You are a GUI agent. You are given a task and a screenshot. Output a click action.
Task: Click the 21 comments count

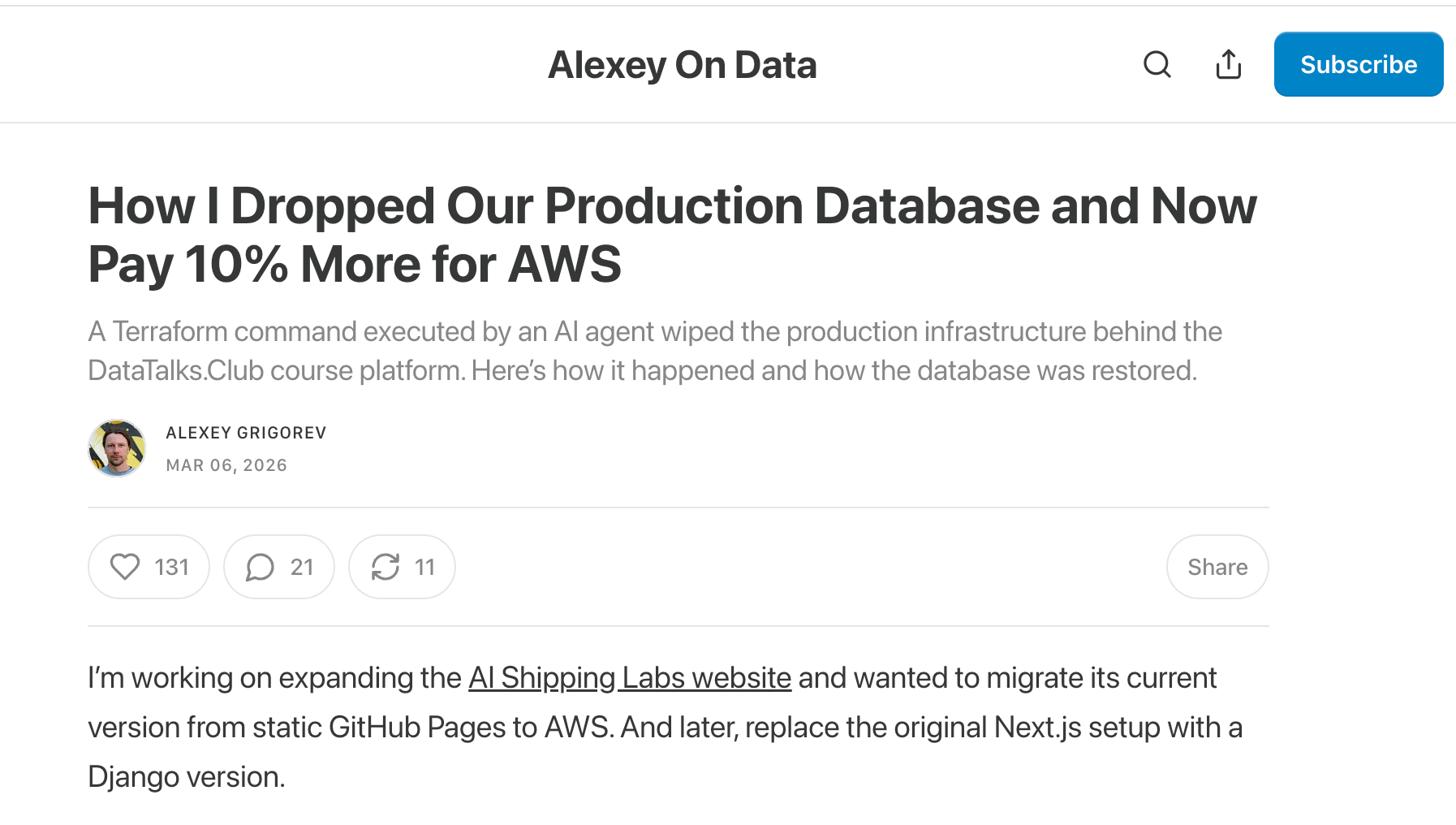pos(302,567)
